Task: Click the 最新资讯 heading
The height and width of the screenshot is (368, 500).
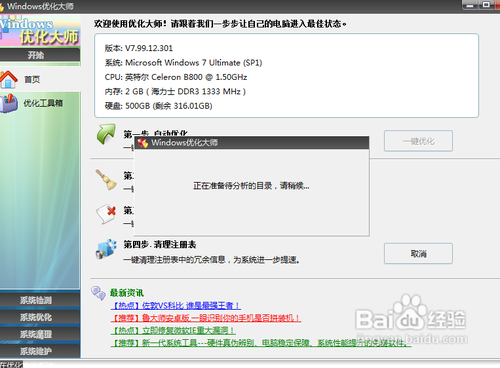Action: point(127,293)
